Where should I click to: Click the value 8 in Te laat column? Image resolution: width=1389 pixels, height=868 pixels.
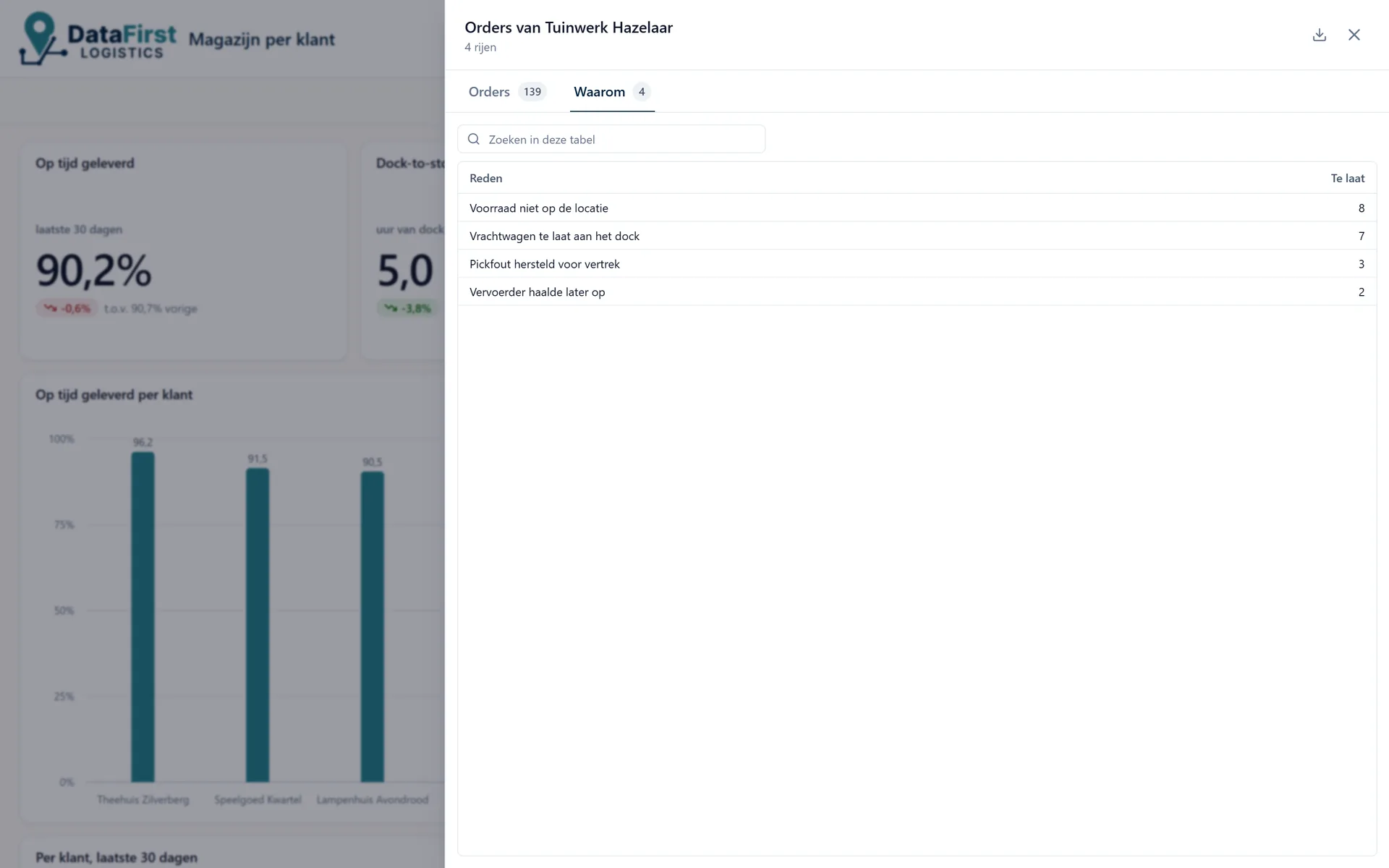(1361, 208)
